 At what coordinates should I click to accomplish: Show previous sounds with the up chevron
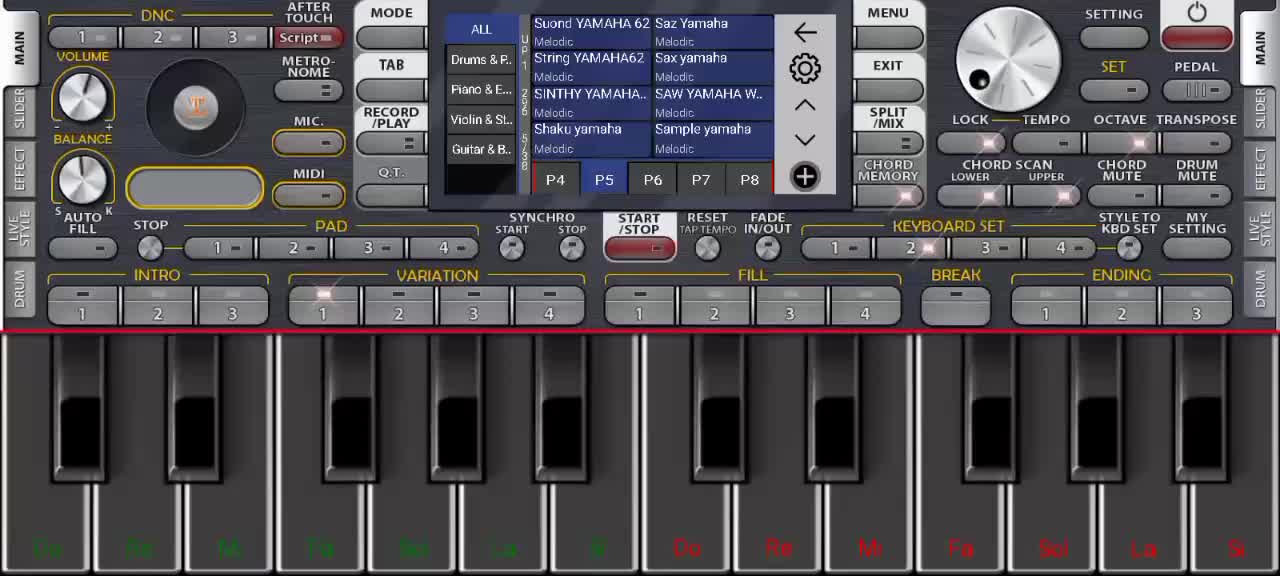point(805,105)
